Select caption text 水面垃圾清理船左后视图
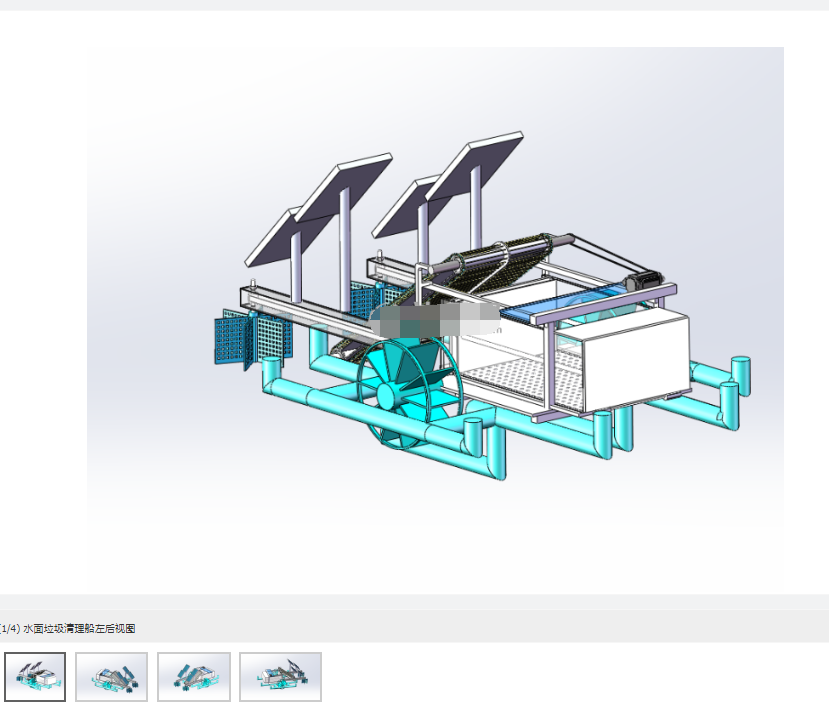 [79, 629]
